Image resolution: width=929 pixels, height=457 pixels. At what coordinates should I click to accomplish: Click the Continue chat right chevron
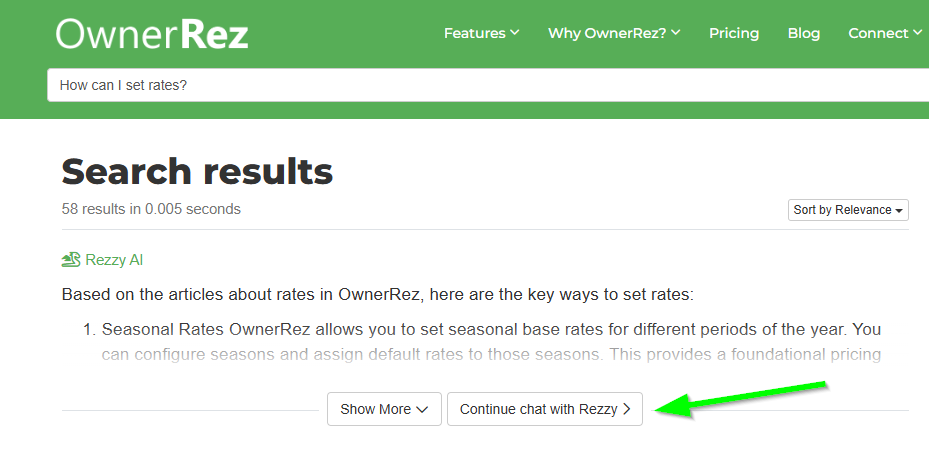626,409
